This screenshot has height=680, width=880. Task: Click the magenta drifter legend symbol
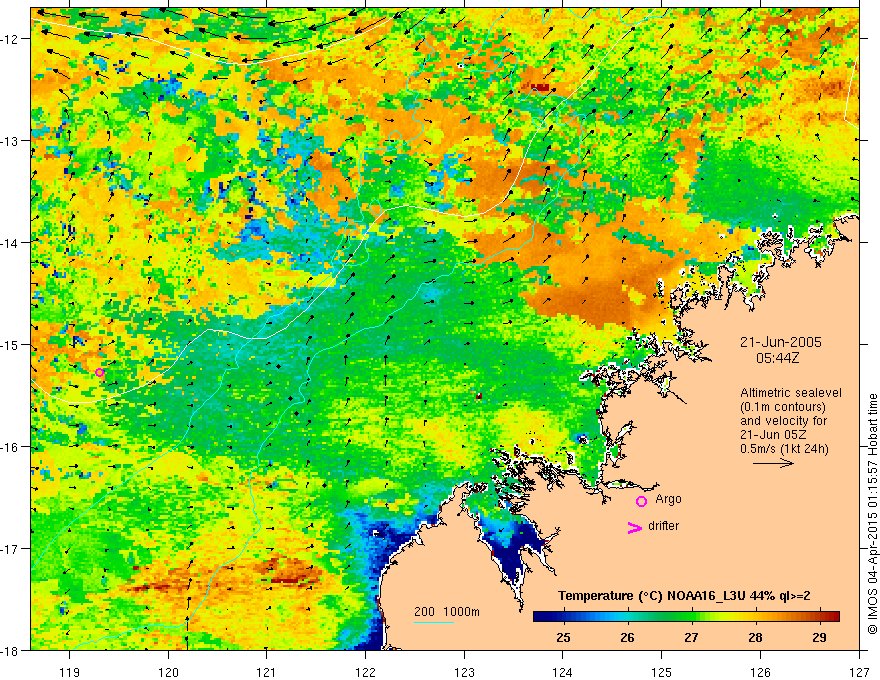(634, 527)
